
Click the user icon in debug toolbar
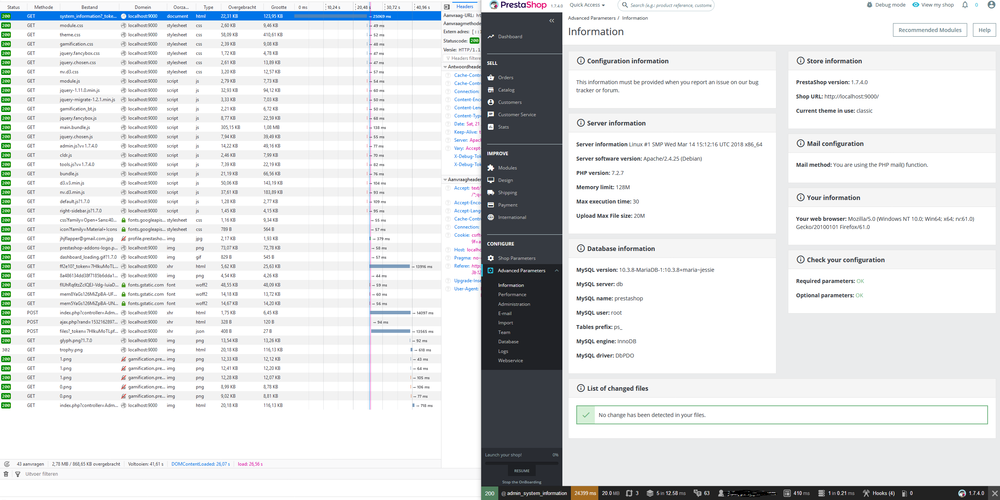click(x=721, y=493)
